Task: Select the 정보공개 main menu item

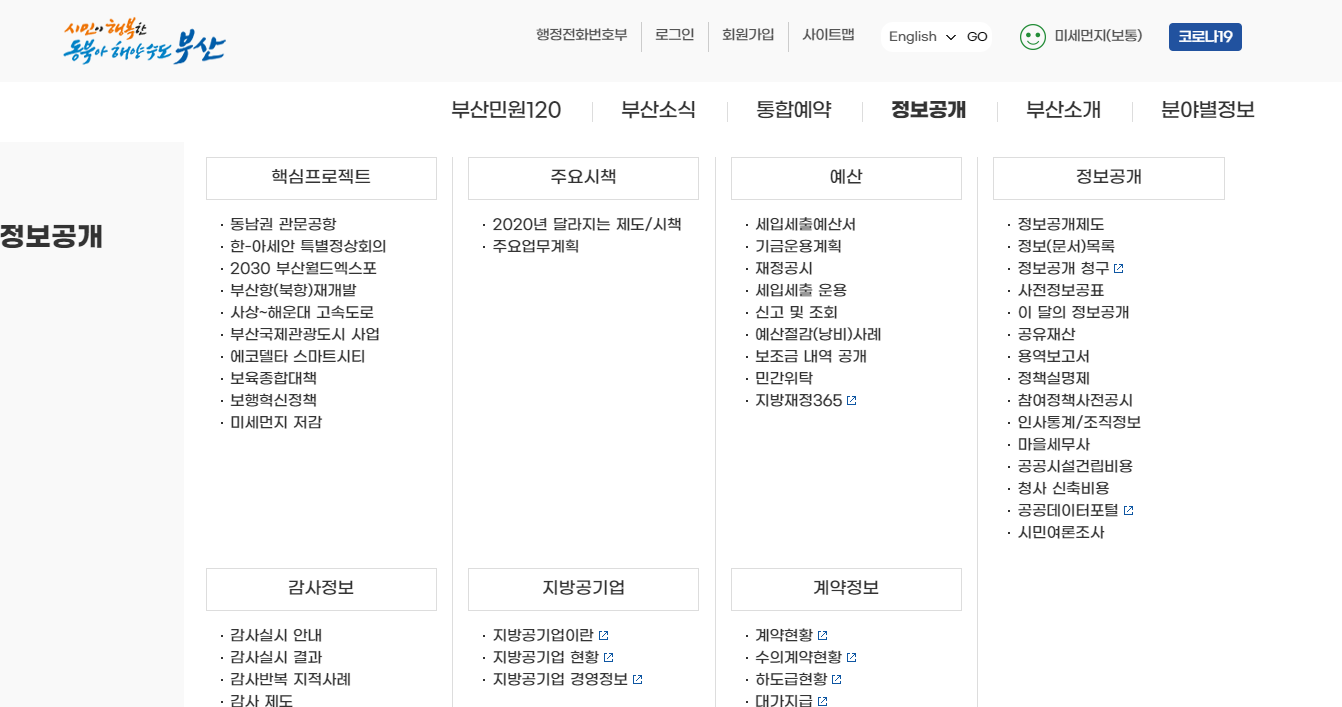Action: click(x=929, y=110)
